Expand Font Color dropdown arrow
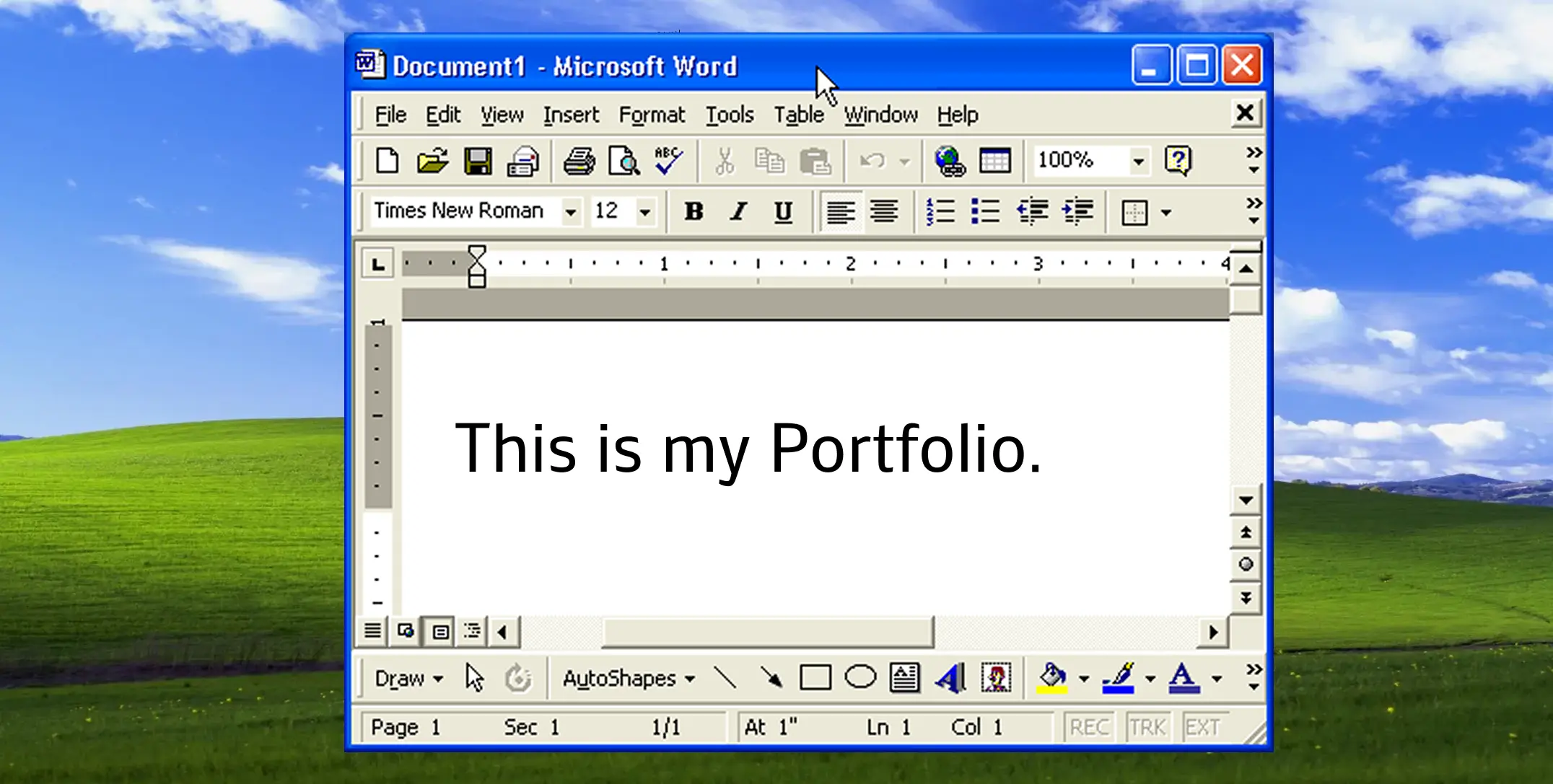This screenshot has height=784, width=1553. (1216, 679)
